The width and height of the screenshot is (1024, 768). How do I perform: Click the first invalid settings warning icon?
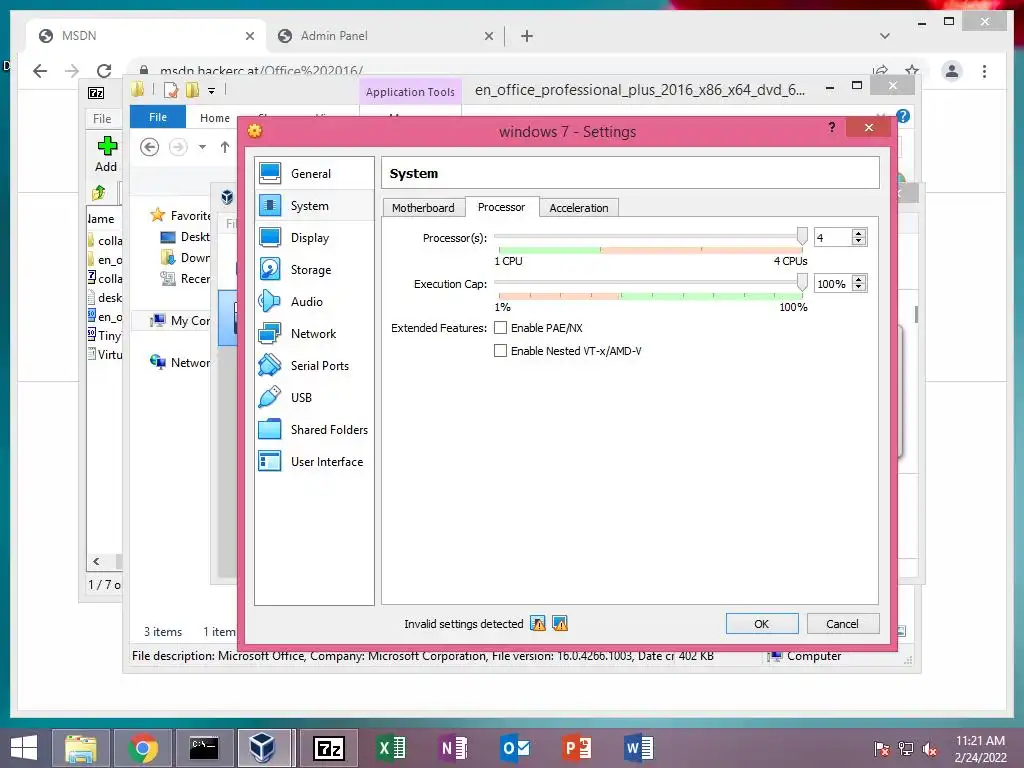tap(538, 624)
